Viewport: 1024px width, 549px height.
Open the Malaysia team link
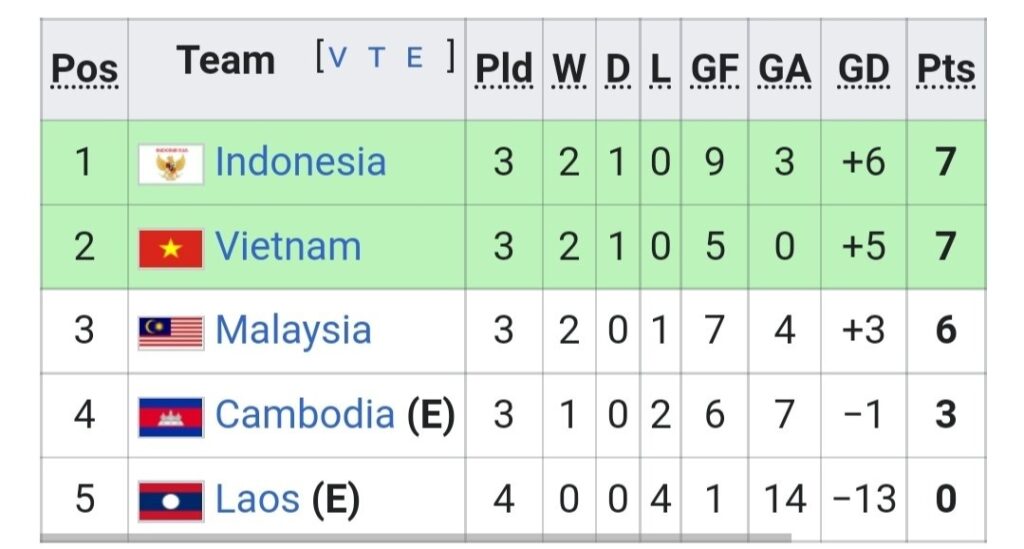293,331
